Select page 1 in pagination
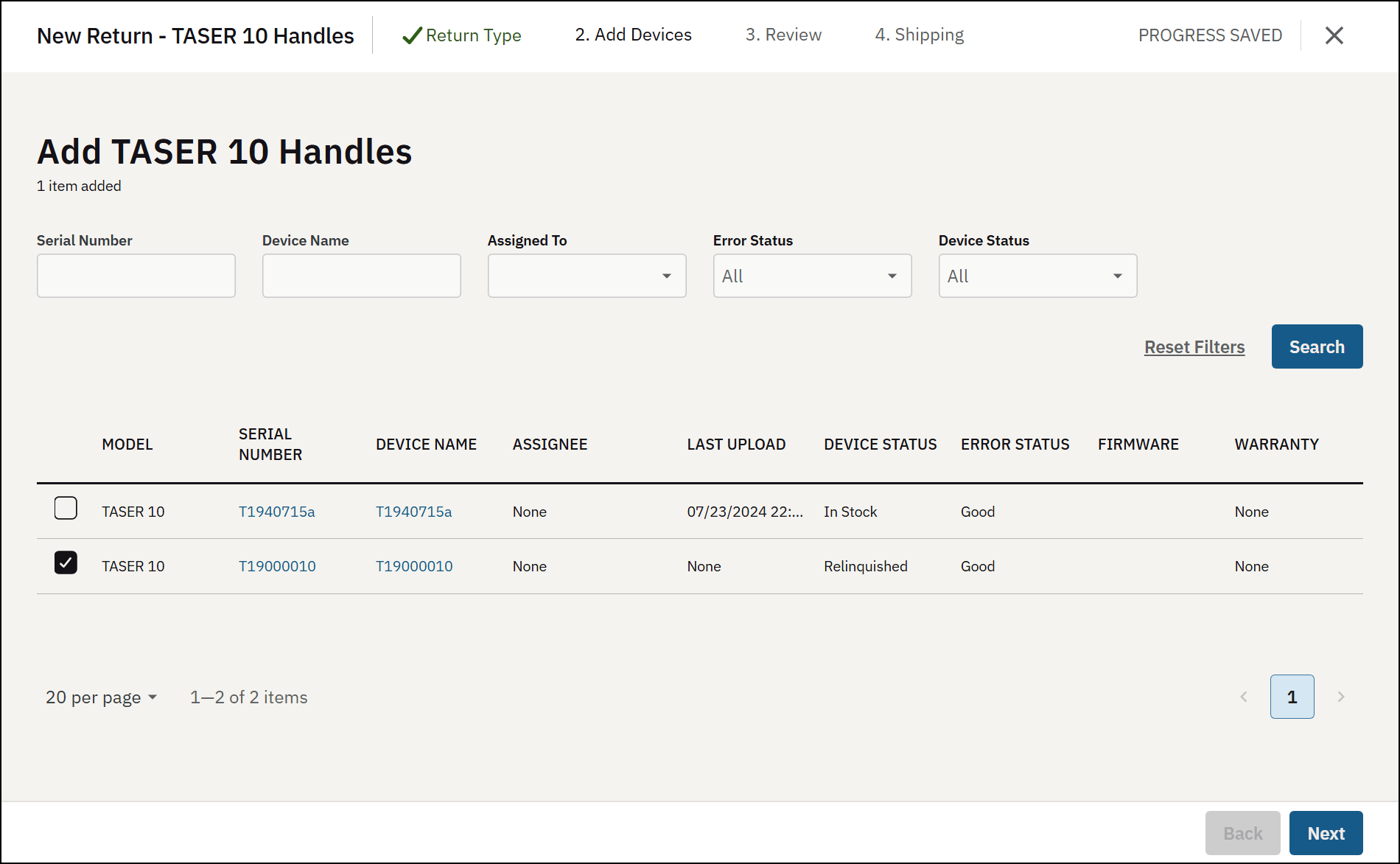Screen dimensions: 1400x864 1292,697
